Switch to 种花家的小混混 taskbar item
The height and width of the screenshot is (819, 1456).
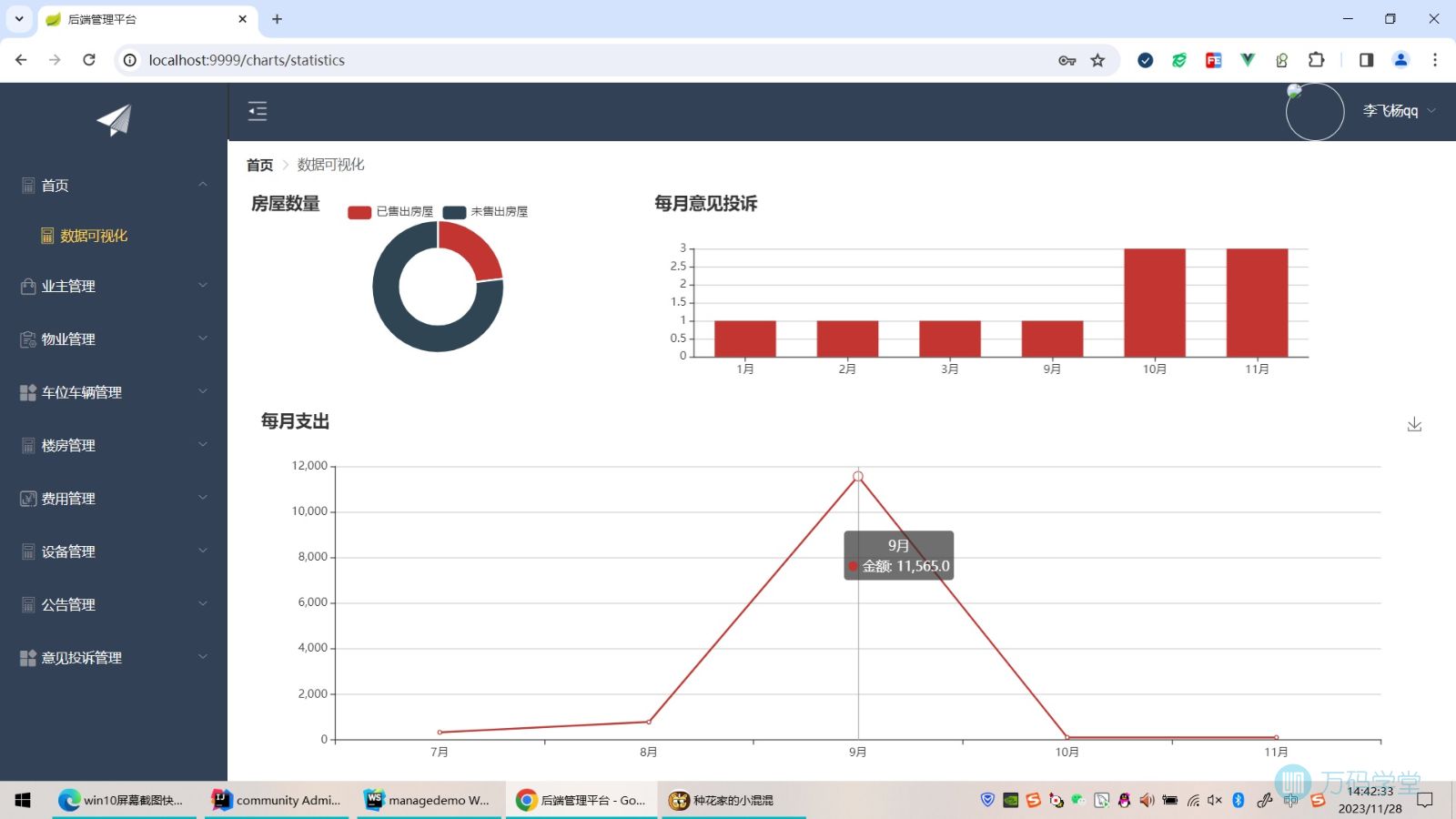click(x=733, y=800)
